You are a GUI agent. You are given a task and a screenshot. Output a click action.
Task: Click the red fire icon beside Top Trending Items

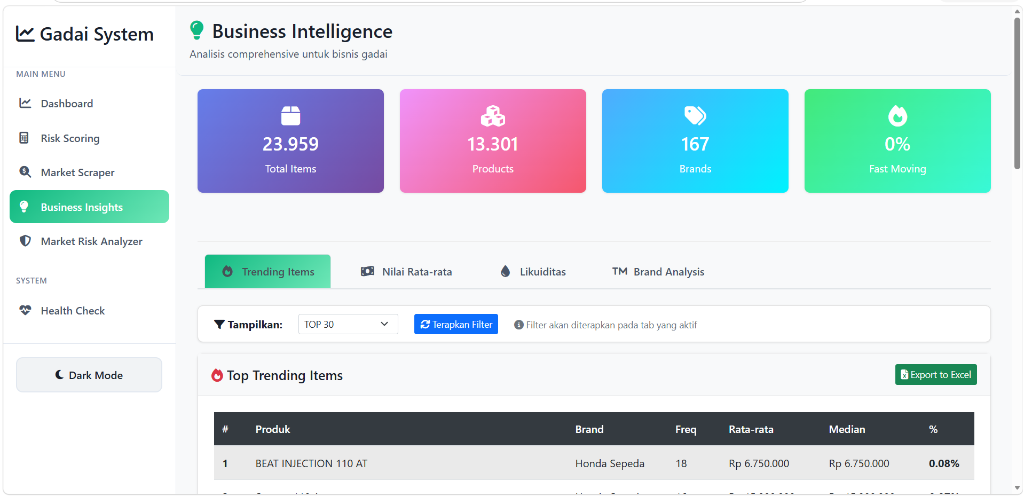coord(217,375)
